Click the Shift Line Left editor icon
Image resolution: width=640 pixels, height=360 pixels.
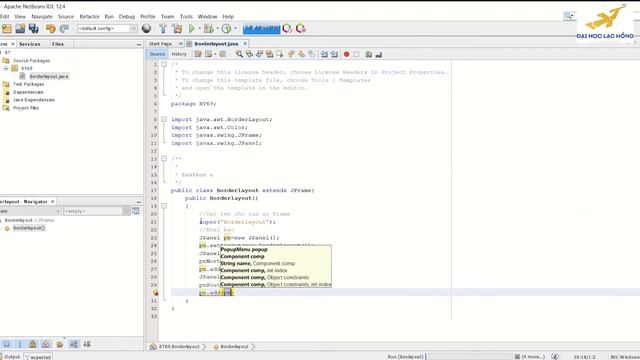(324, 54)
